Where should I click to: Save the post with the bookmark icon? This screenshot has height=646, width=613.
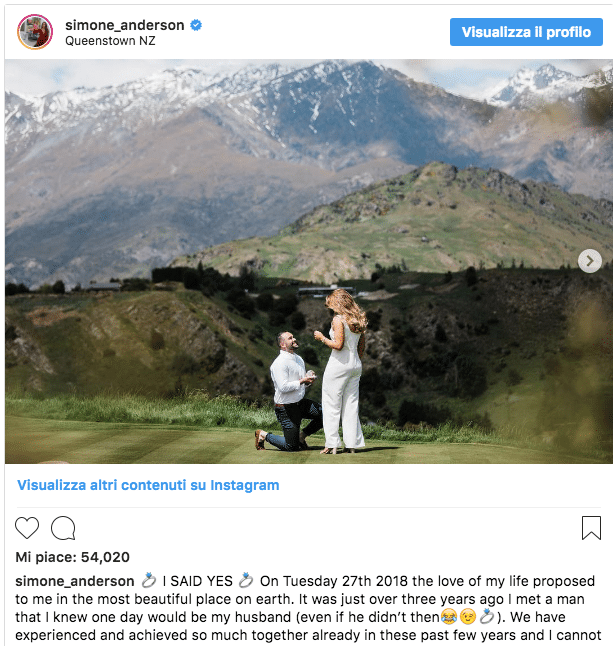coord(591,528)
